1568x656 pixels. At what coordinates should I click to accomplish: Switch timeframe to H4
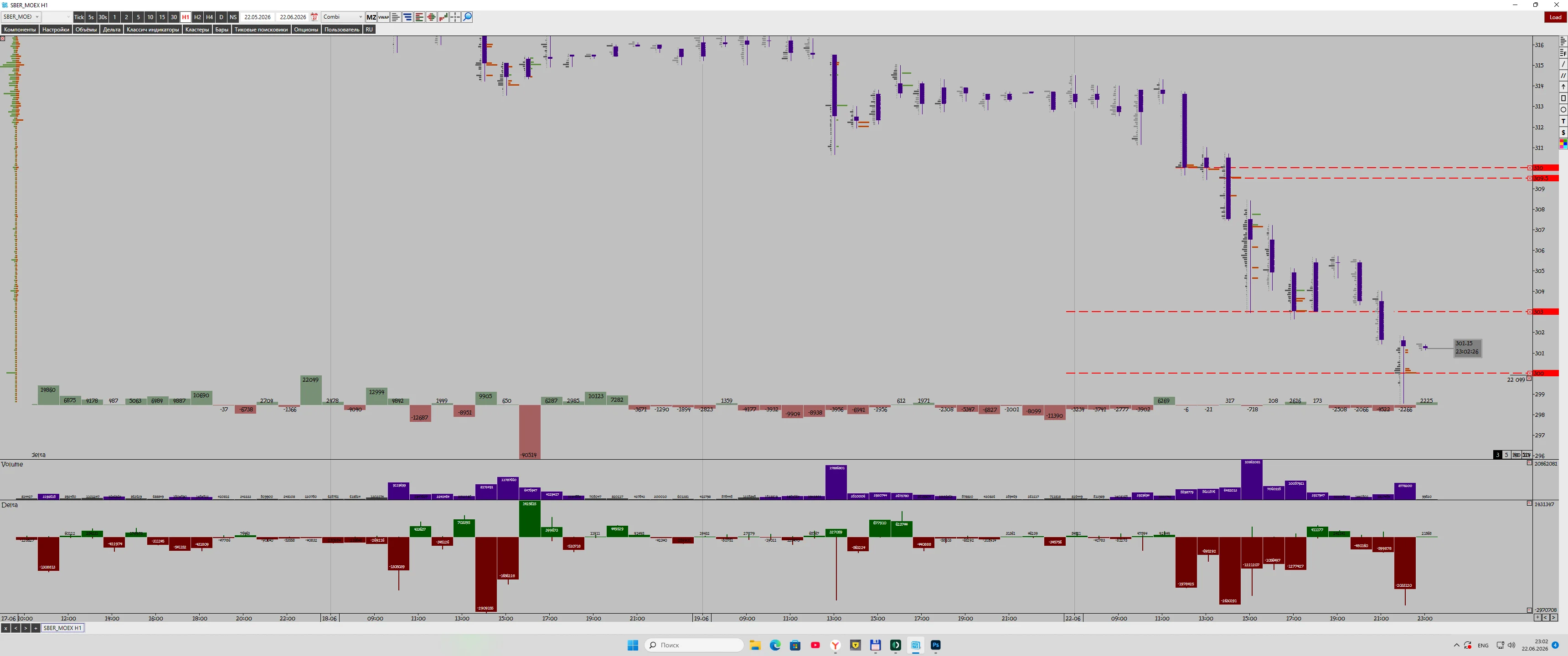pyautogui.click(x=209, y=17)
